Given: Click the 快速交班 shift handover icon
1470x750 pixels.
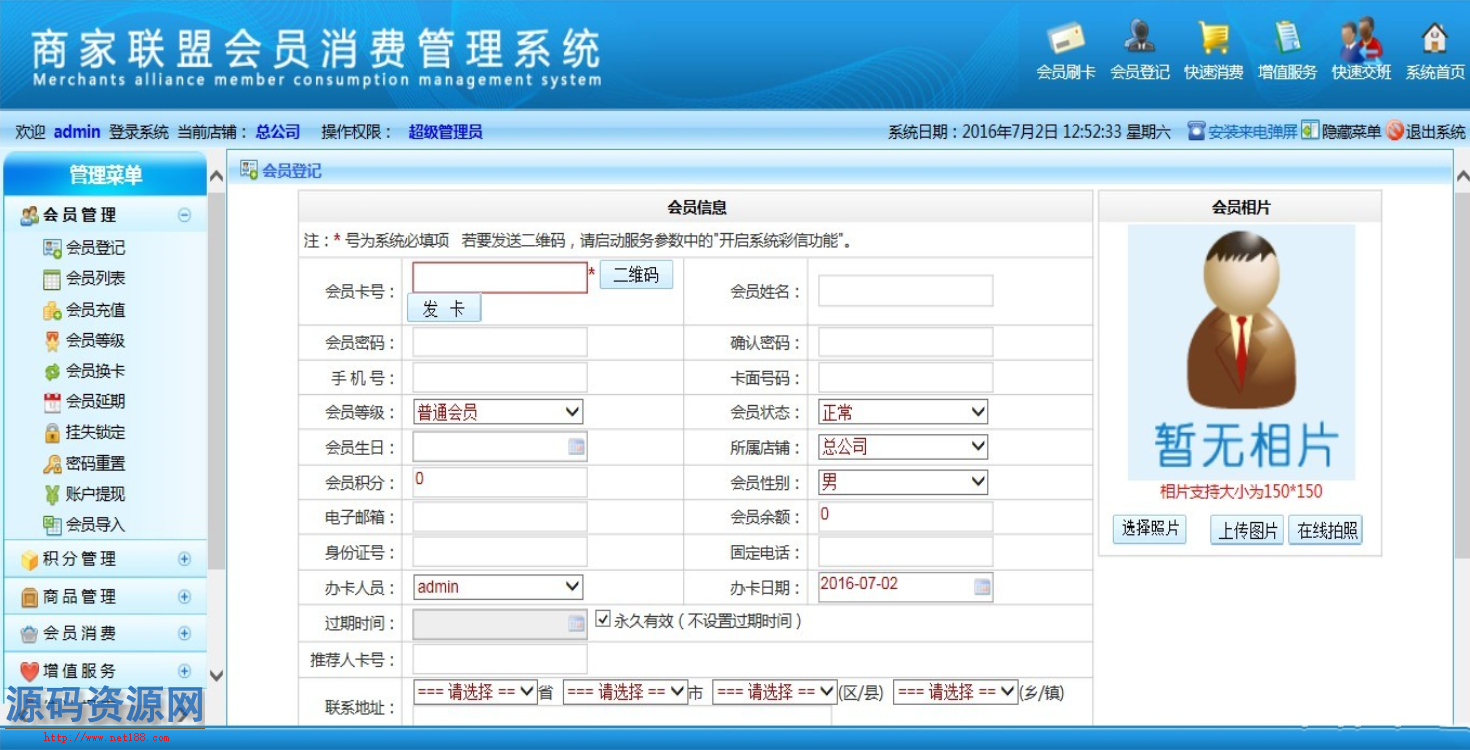Looking at the screenshot, I should pyautogui.click(x=1361, y=40).
